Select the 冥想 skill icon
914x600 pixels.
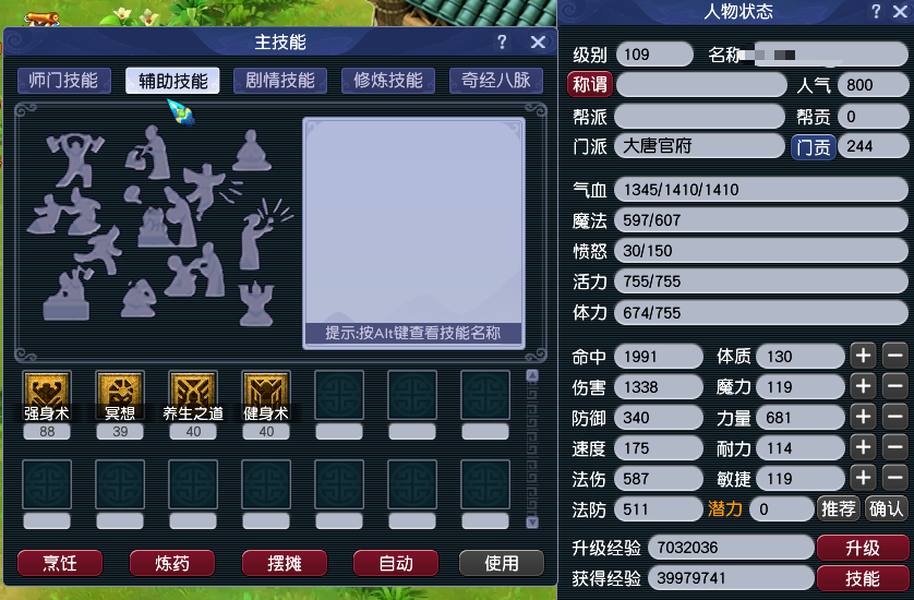[120, 390]
